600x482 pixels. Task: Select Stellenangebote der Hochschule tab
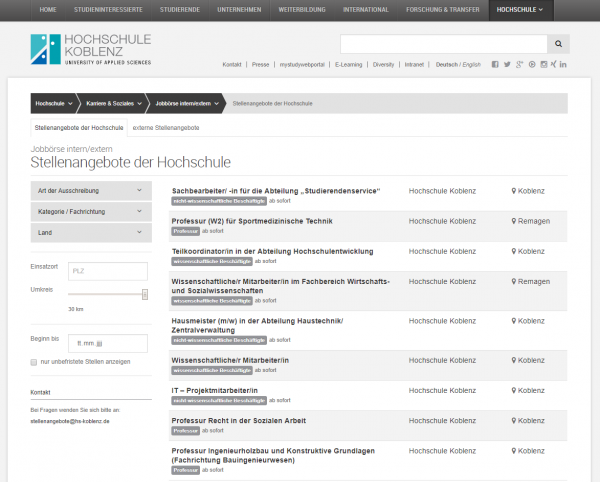pyautogui.click(x=79, y=128)
